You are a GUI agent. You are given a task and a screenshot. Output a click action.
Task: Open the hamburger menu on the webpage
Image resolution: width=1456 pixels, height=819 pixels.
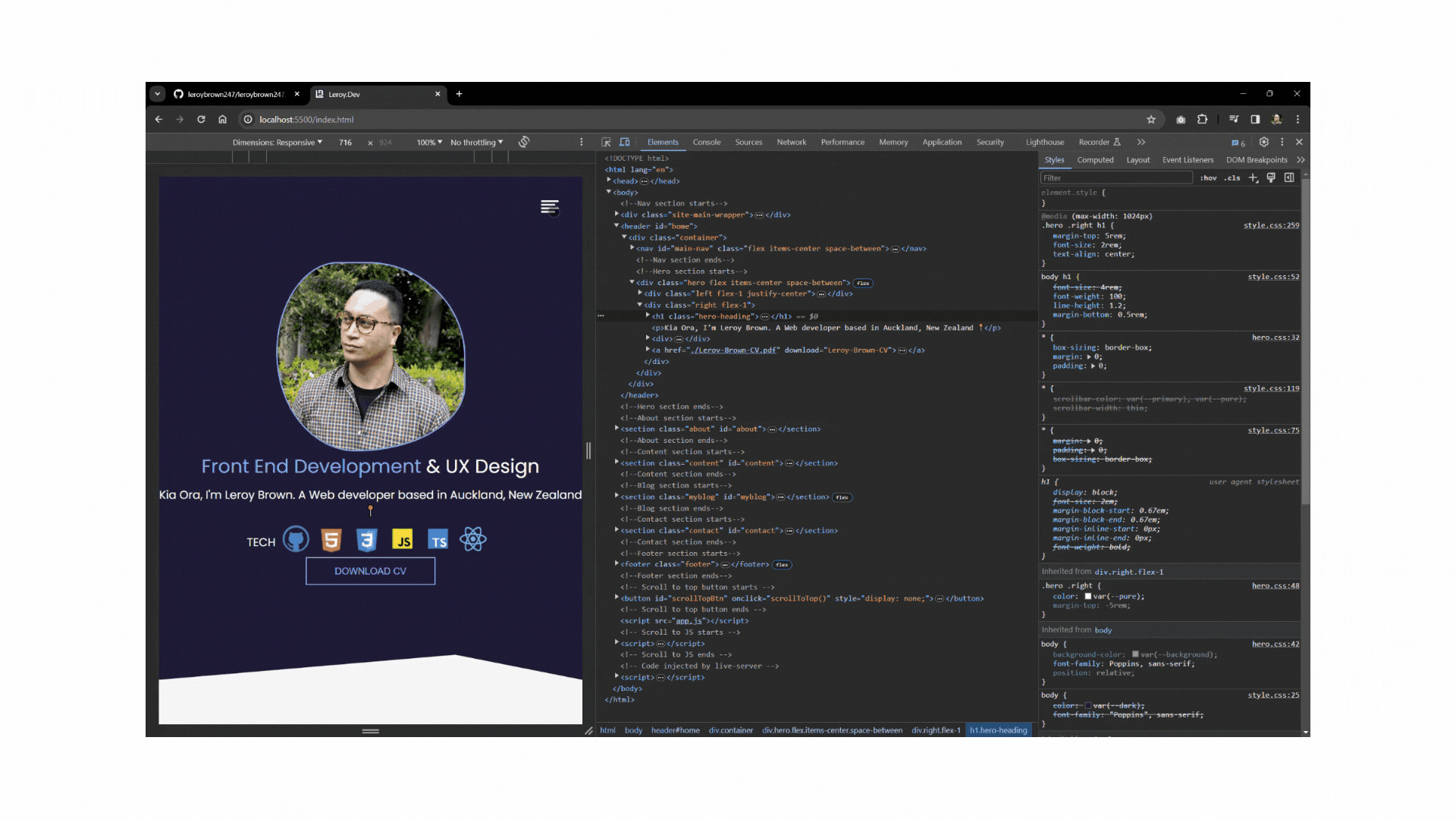[x=550, y=207]
